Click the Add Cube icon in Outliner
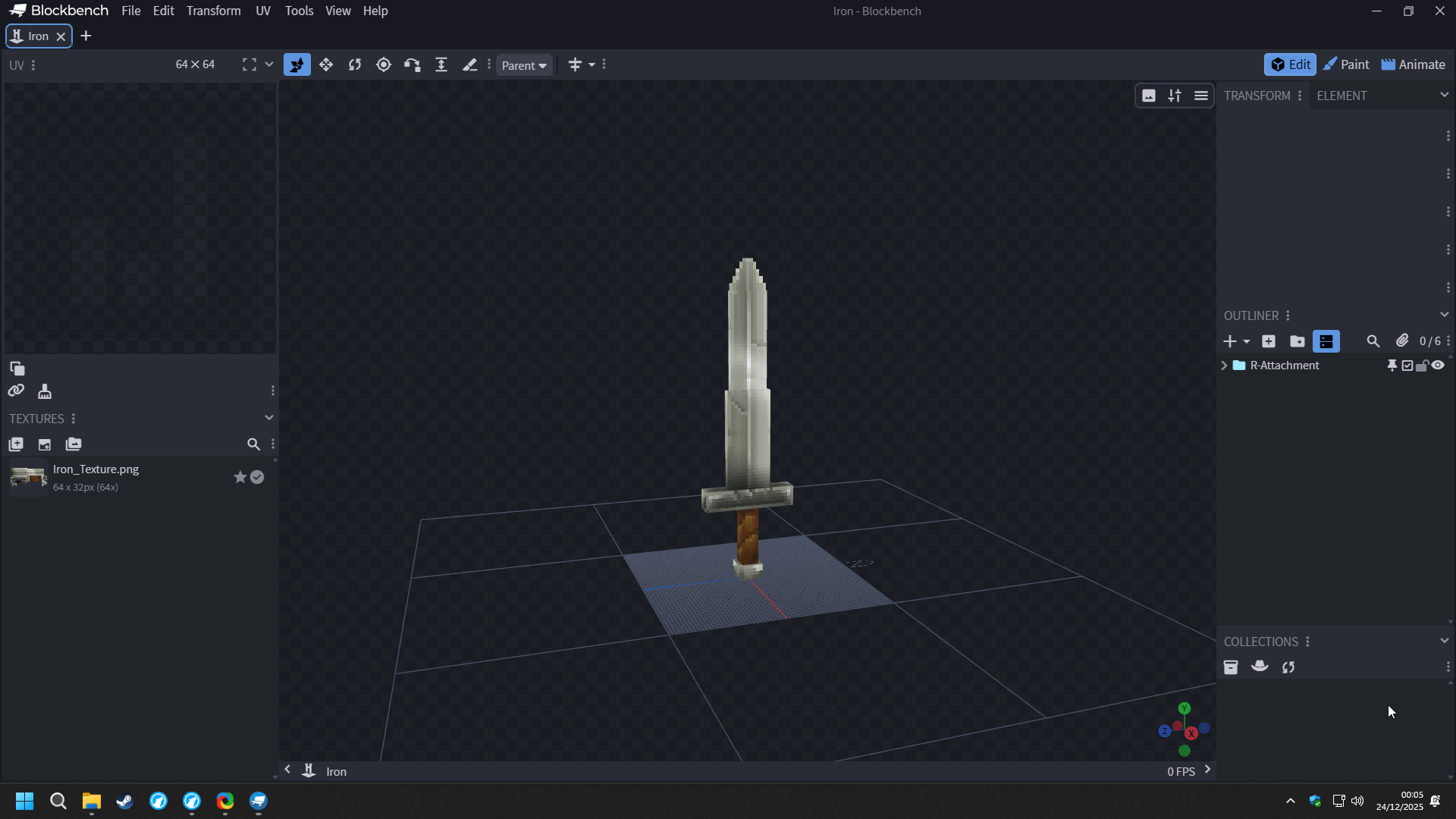 pos(1269,341)
